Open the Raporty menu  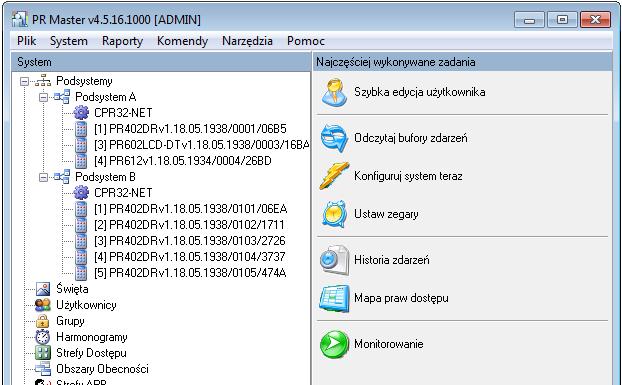click(122, 41)
